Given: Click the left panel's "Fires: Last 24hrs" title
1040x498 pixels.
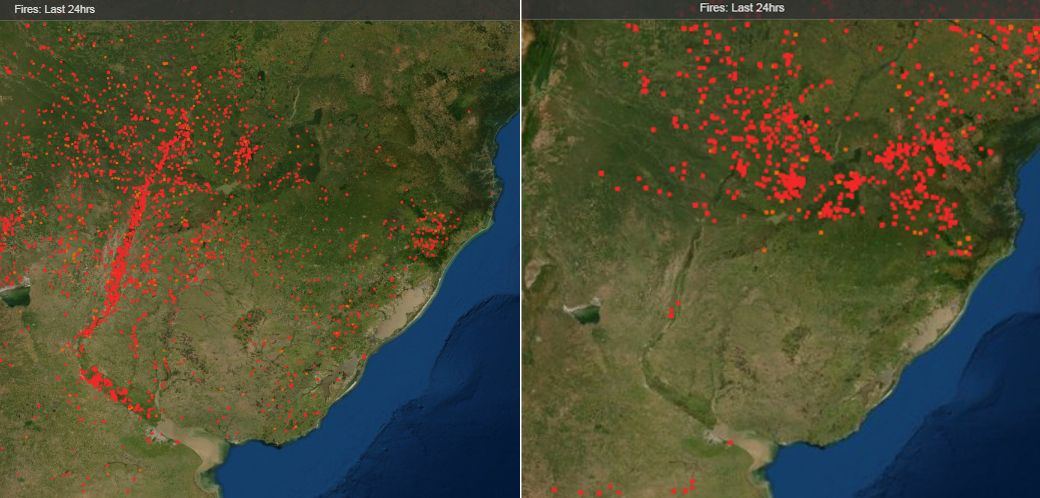Looking at the screenshot, I should point(54,8).
